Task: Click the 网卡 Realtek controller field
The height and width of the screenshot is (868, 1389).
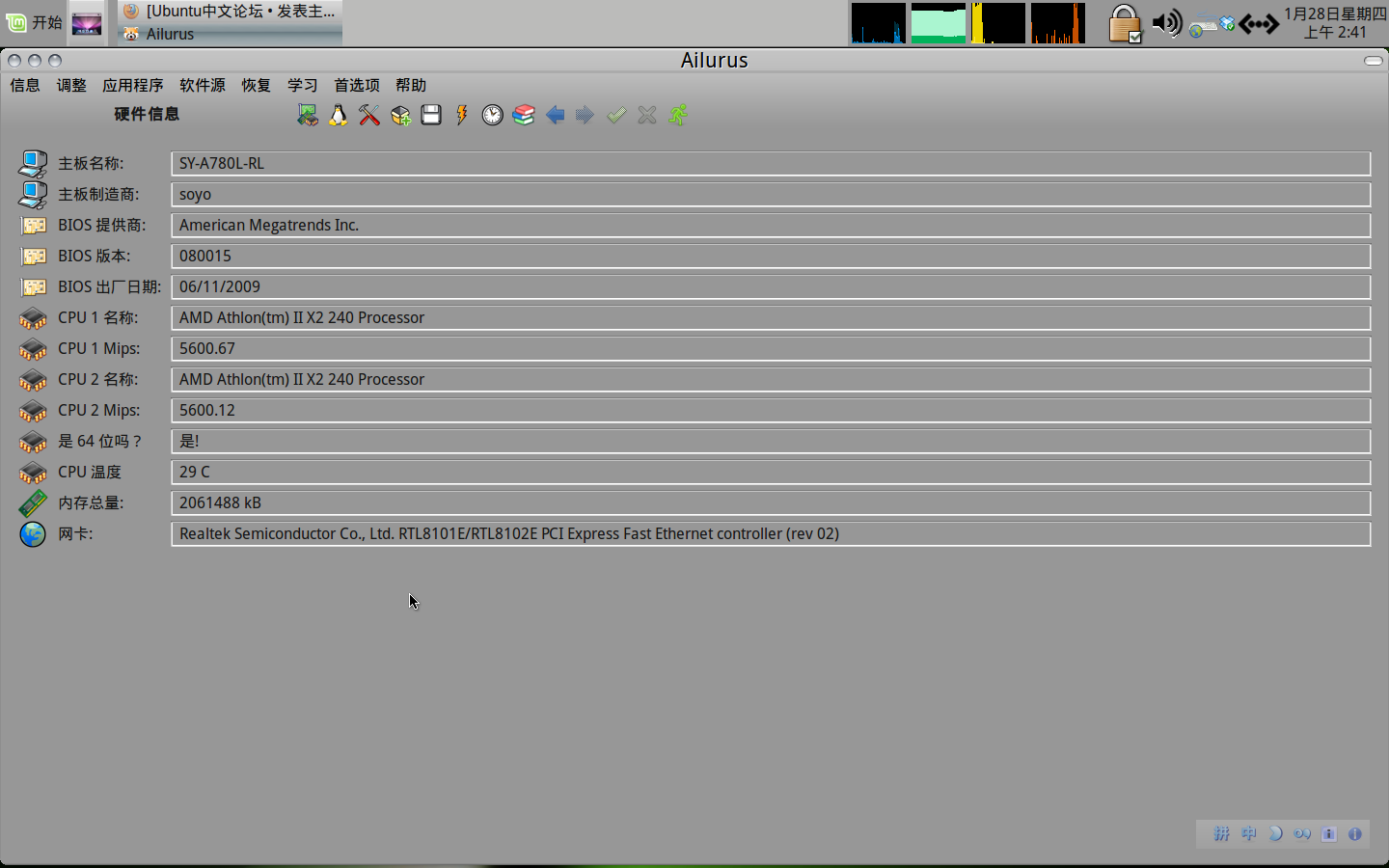Action: click(771, 533)
